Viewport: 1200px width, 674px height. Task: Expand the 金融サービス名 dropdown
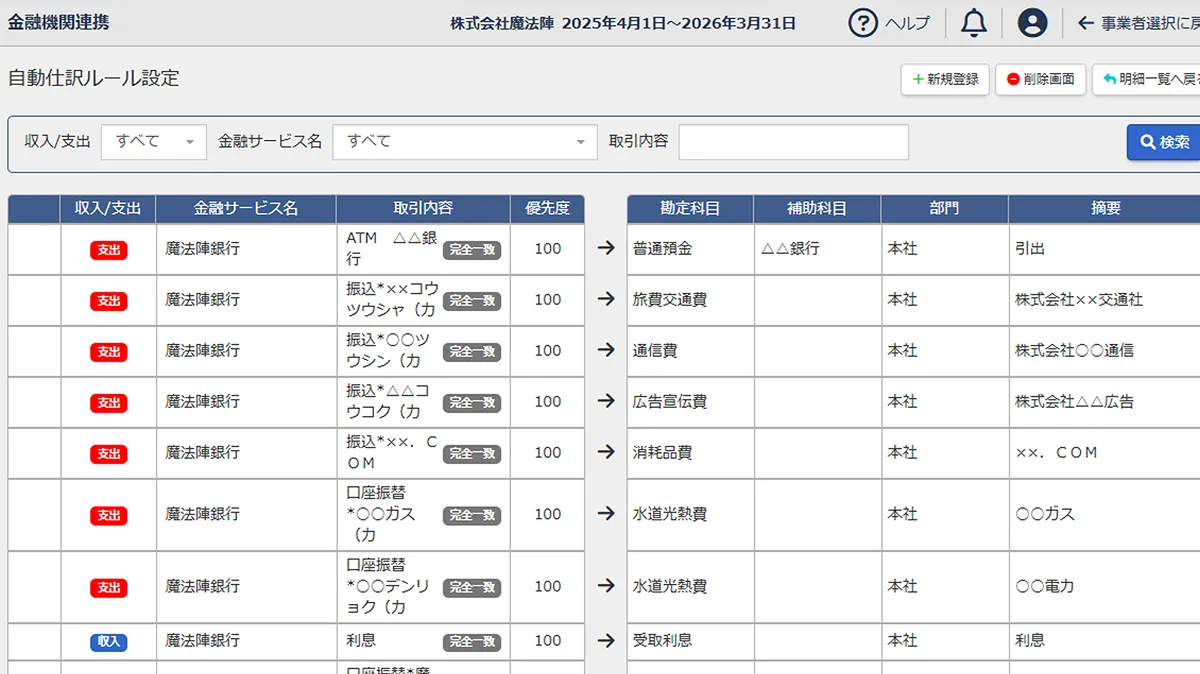point(464,142)
